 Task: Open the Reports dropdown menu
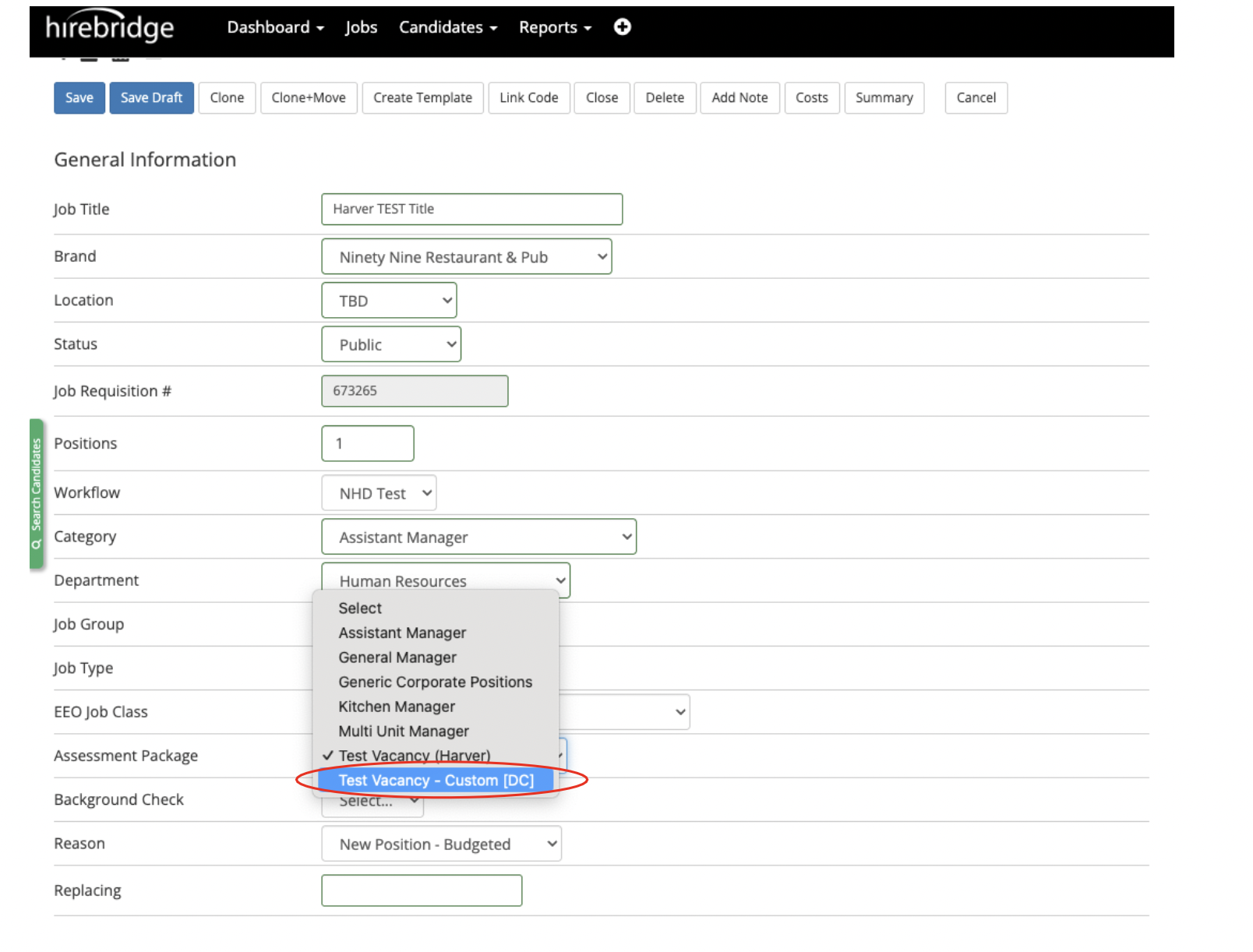[x=555, y=27]
